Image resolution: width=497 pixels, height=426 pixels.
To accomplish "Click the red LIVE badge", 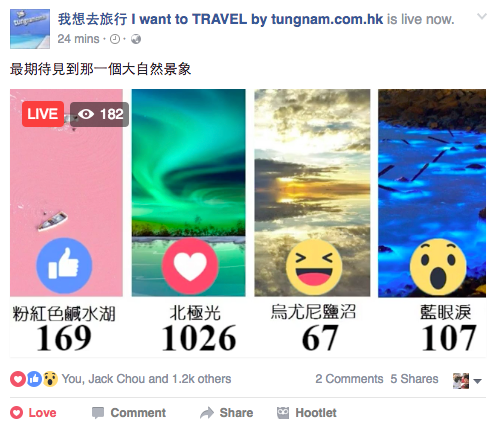I will pyautogui.click(x=43, y=114).
